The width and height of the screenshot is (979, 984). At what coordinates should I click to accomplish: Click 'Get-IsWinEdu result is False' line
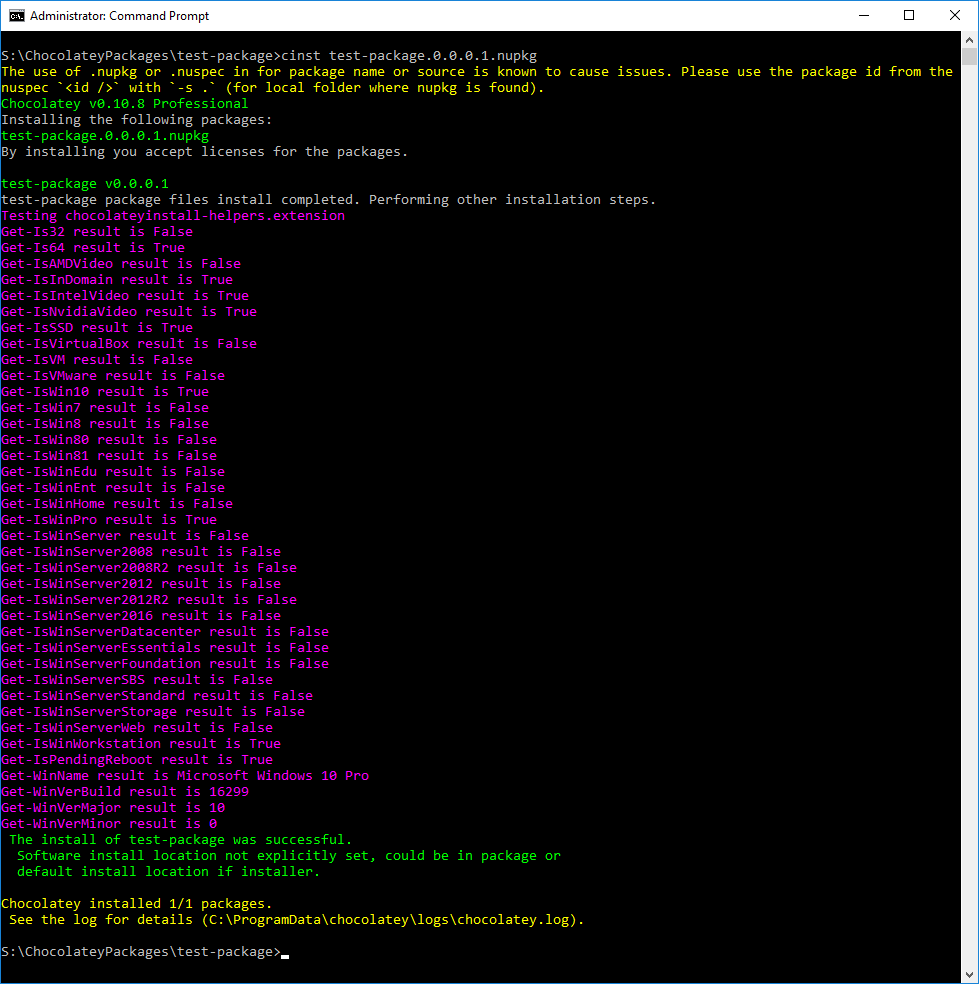[113, 472]
